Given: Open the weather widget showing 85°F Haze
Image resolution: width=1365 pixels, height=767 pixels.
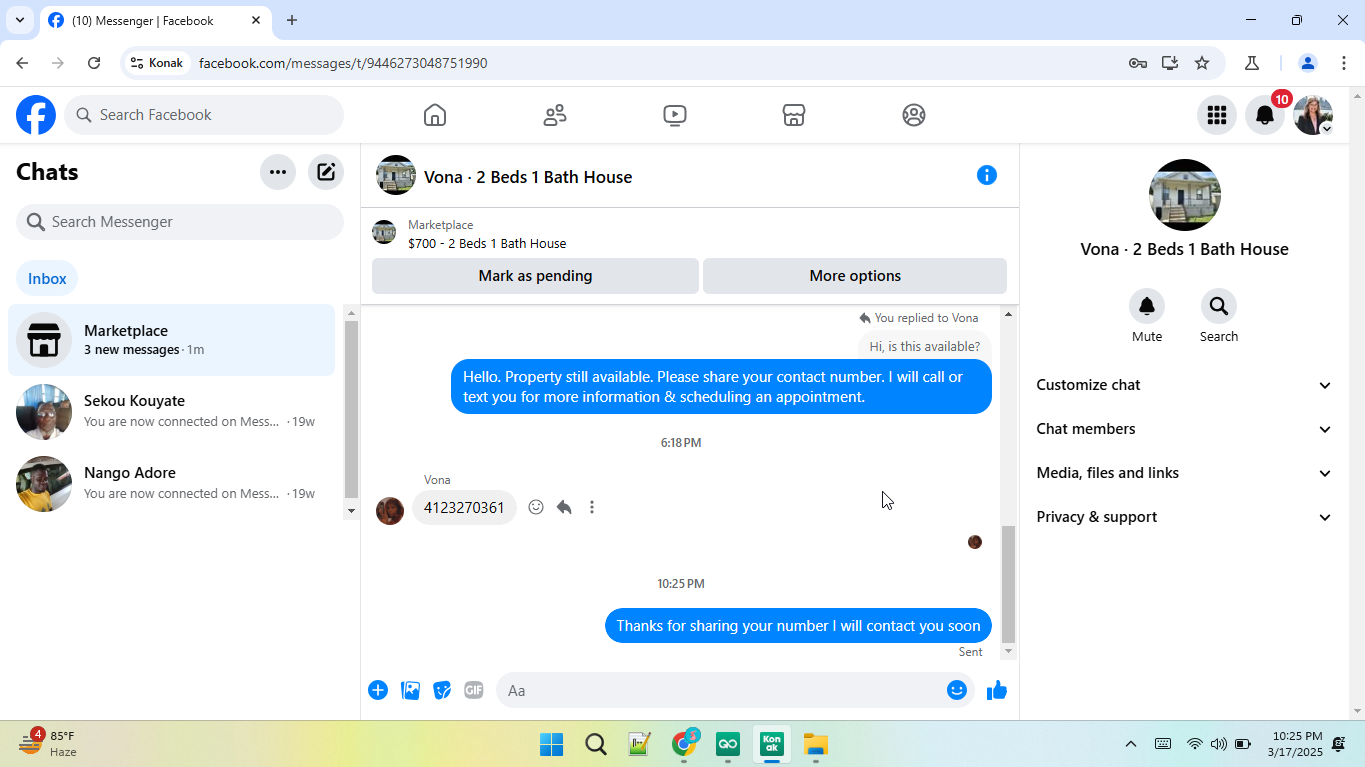Looking at the screenshot, I should pyautogui.click(x=50, y=744).
